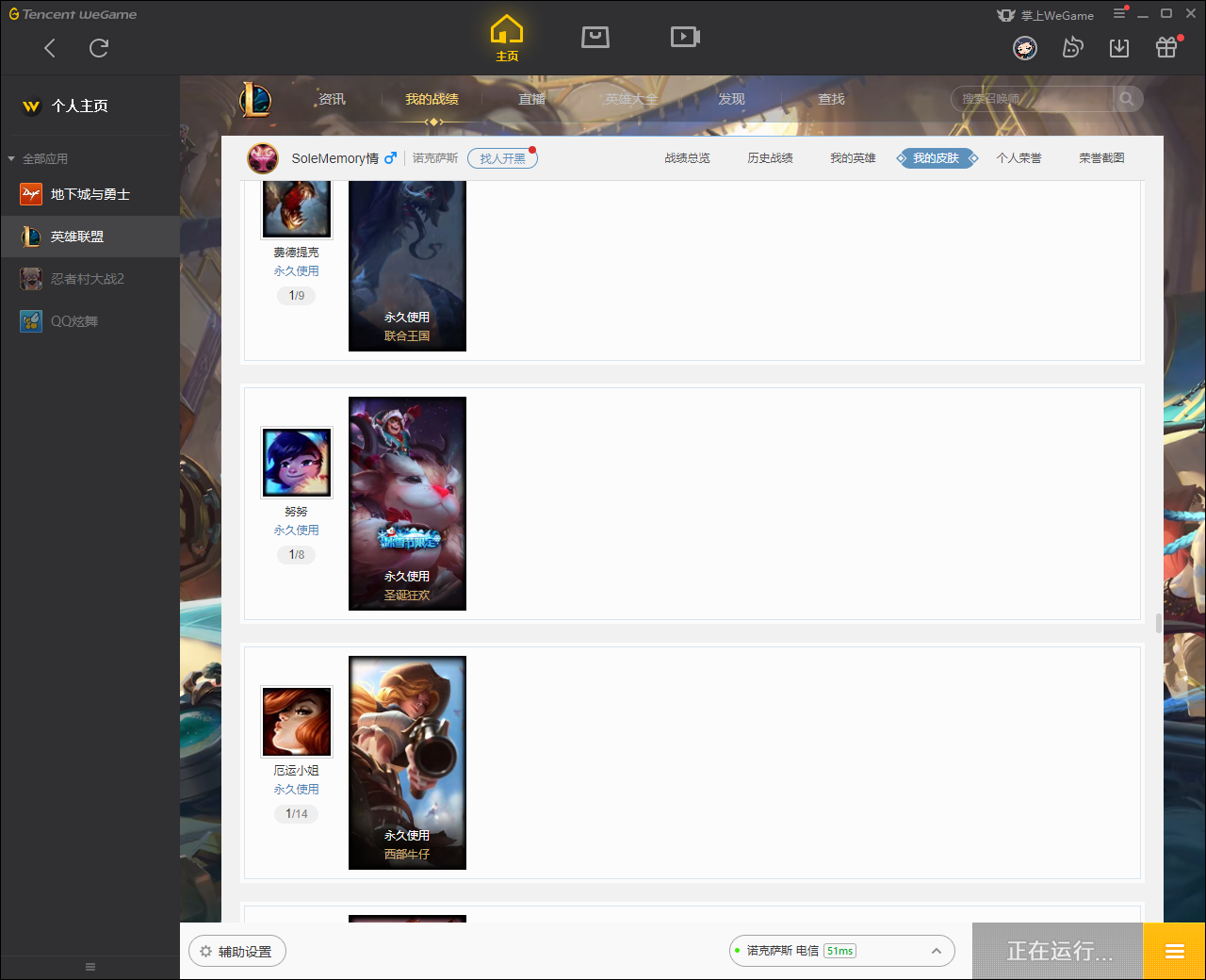The width and height of the screenshot is (1206, 980).
Task: Open 掌上WeGame mobile link
Action: (x=1046, y=15)
